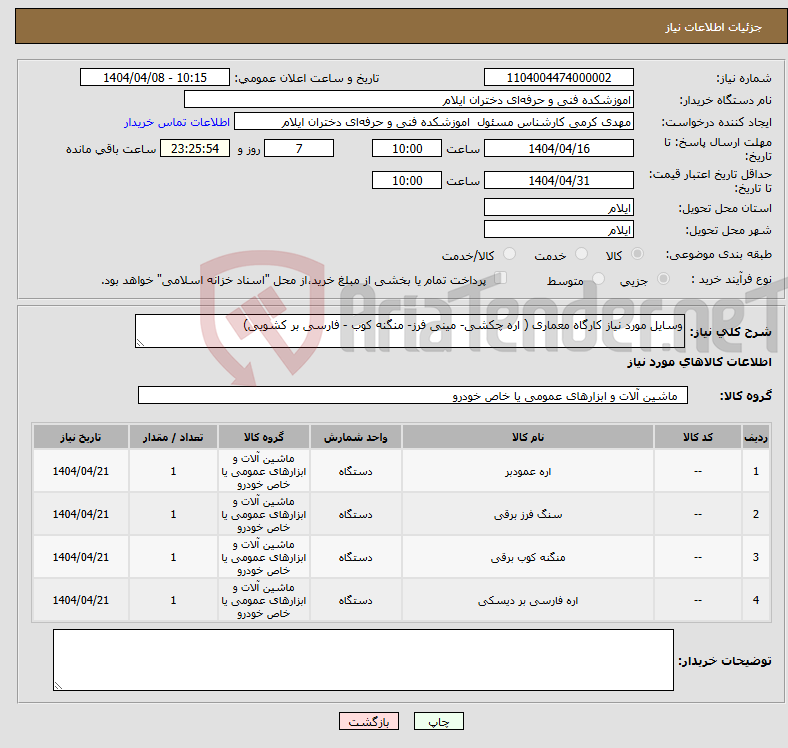Open the اطلاعات تماس خریدار link
Viewport: 788px width, 748px height.
coord(177,122)
